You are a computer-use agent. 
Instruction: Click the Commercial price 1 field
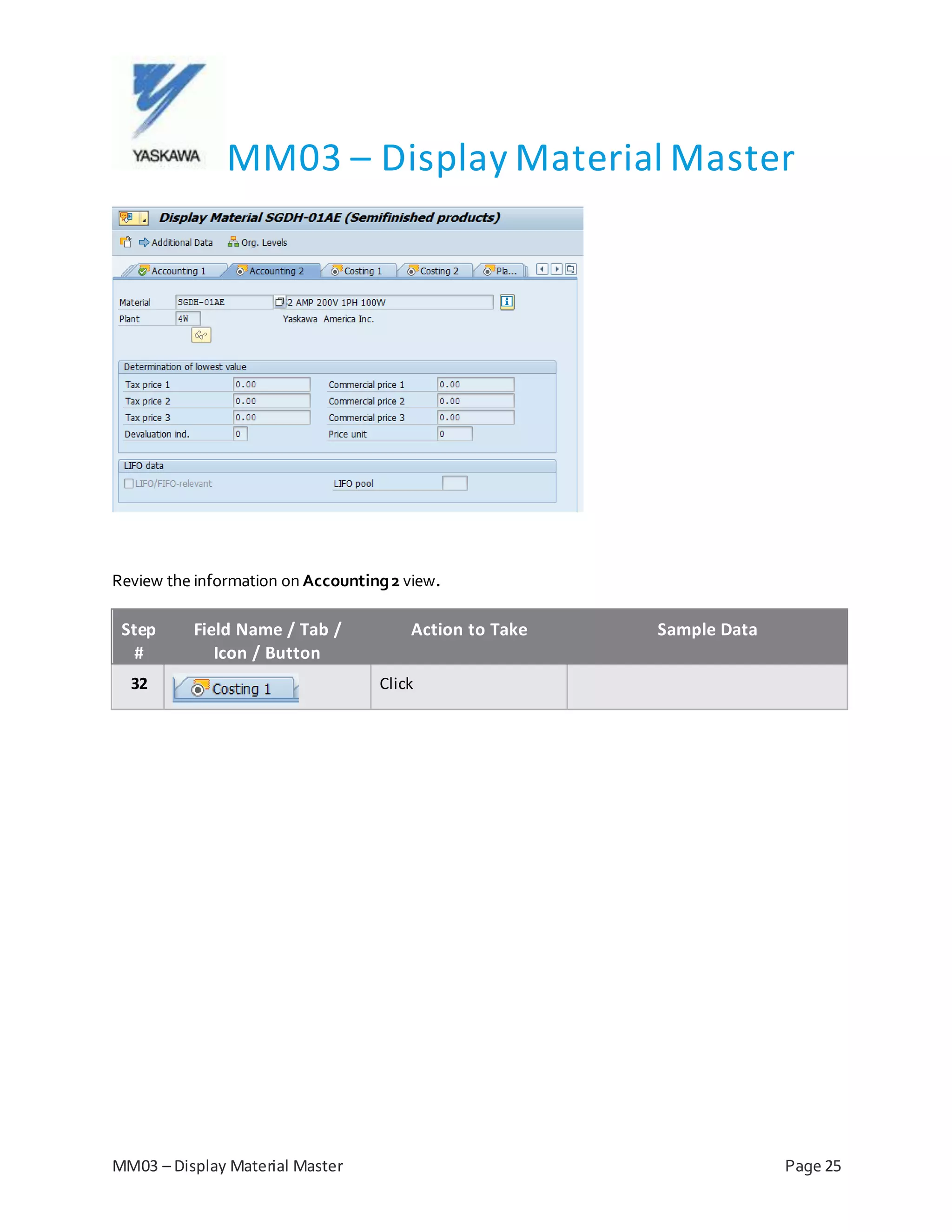click(476, 384)
